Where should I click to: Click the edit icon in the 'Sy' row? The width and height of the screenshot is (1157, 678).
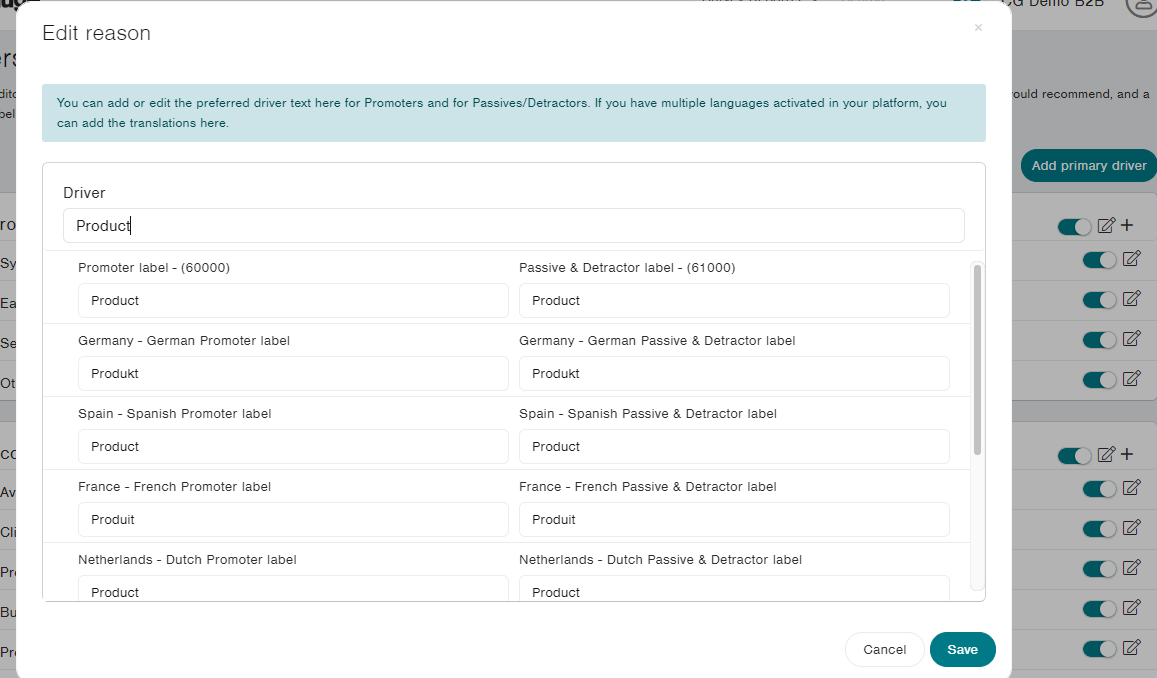tap(1131, 259)
